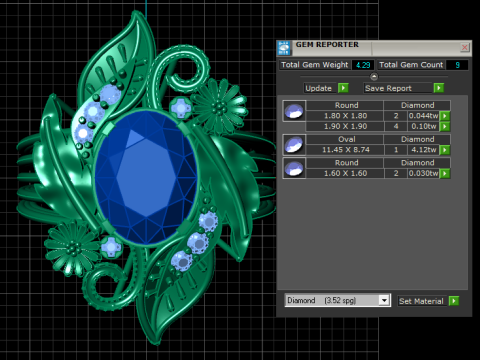The height and width of the screenshot is (360, 480).
Task: Click green arrow for 0.10tw row
Action: click(x=445, y=126)
